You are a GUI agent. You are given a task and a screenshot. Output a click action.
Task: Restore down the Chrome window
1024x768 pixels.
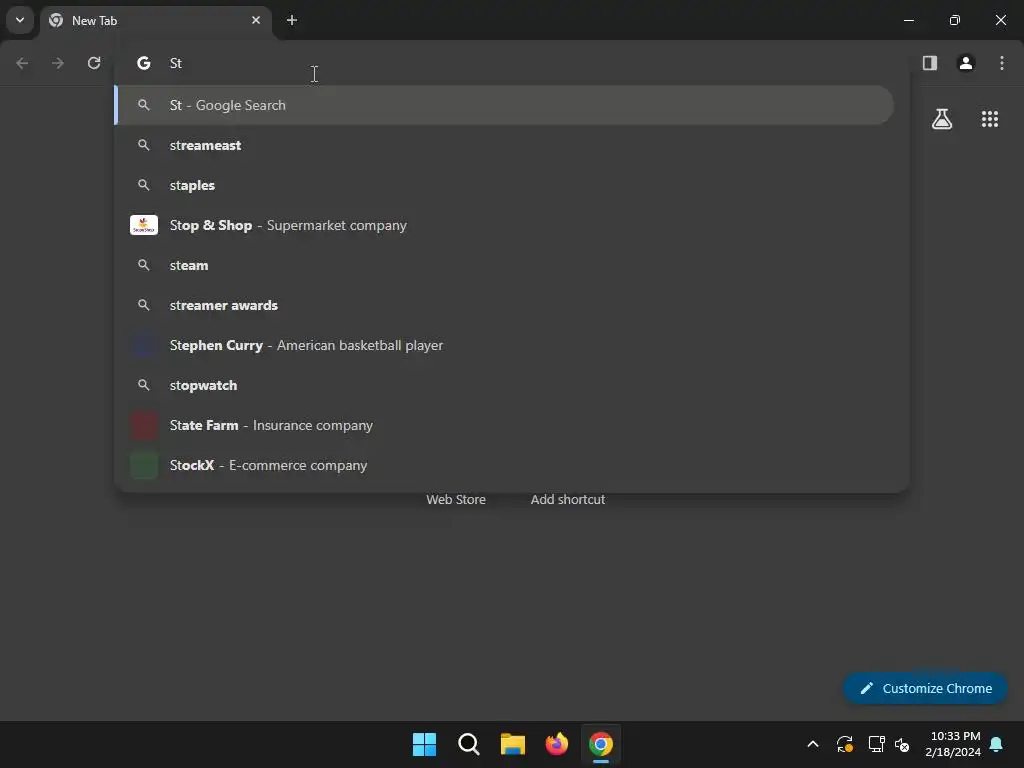(955, 20)
